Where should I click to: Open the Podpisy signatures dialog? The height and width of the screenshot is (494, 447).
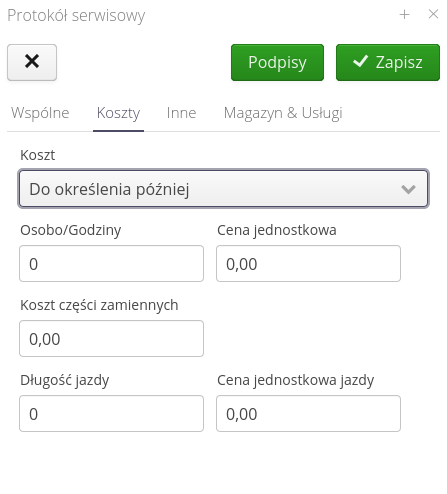[277, 62]
